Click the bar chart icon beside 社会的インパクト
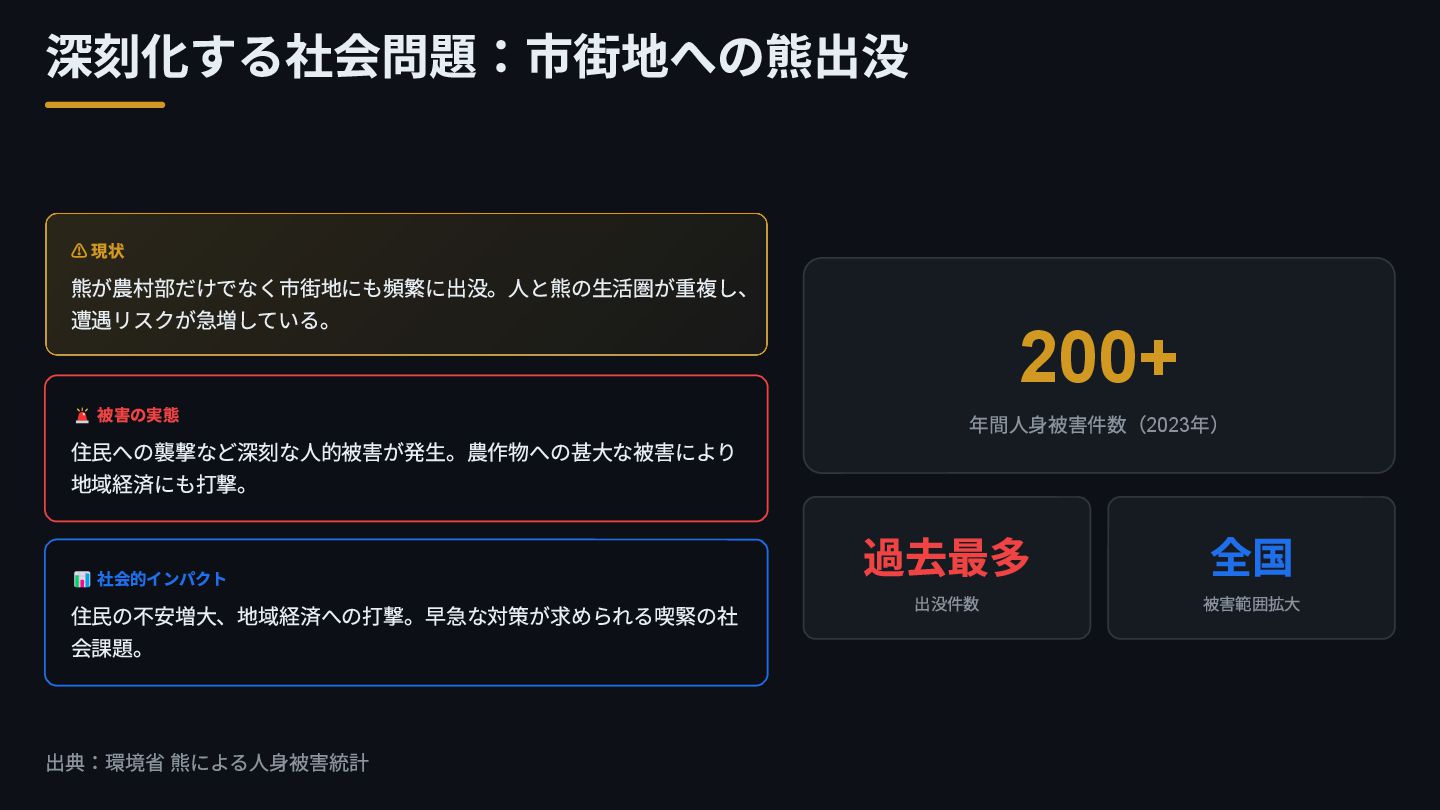This screenshot has width=1440, height=810. [x=82, y=579]
